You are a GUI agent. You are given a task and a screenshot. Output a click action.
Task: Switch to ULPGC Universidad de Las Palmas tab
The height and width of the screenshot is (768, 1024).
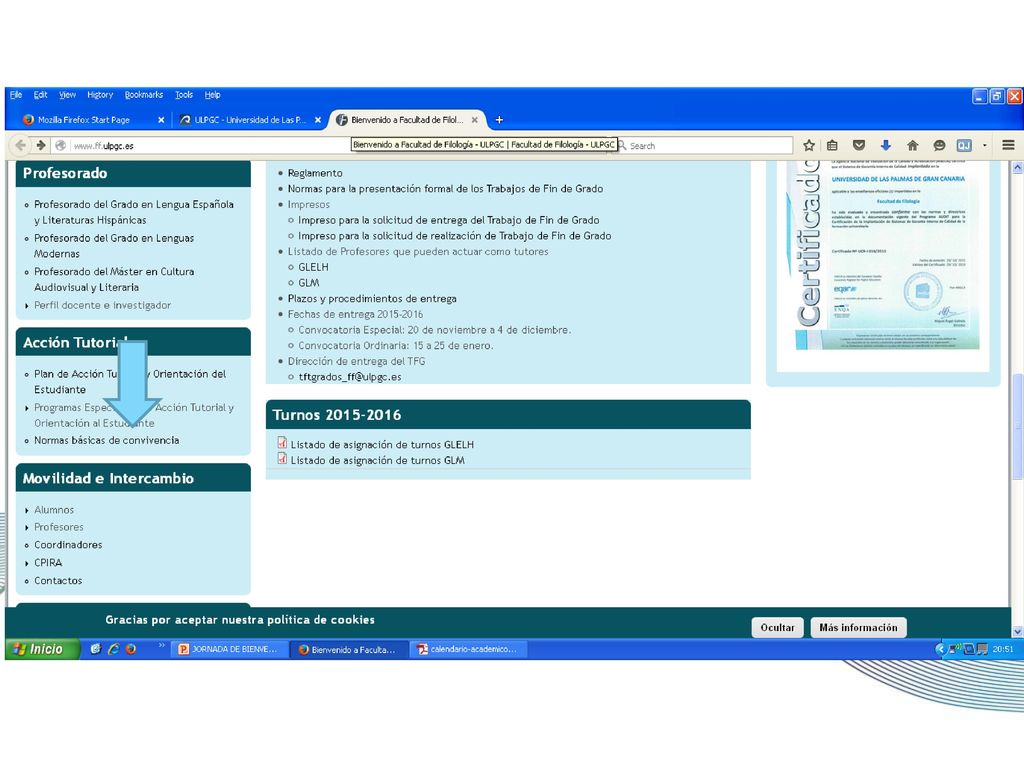coord(248,120)
